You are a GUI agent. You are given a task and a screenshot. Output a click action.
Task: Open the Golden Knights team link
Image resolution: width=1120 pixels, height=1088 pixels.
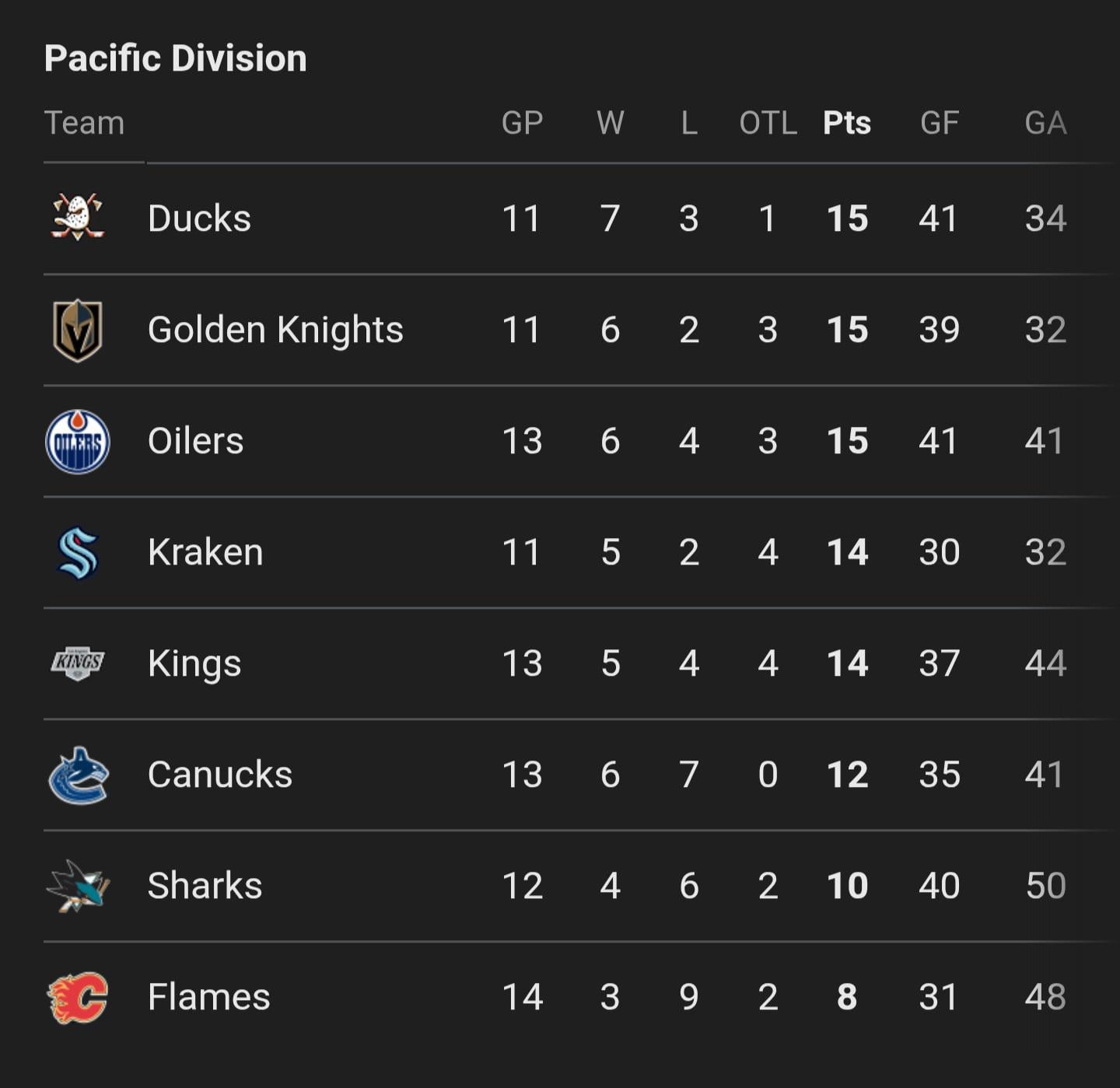tap(275, 330)
